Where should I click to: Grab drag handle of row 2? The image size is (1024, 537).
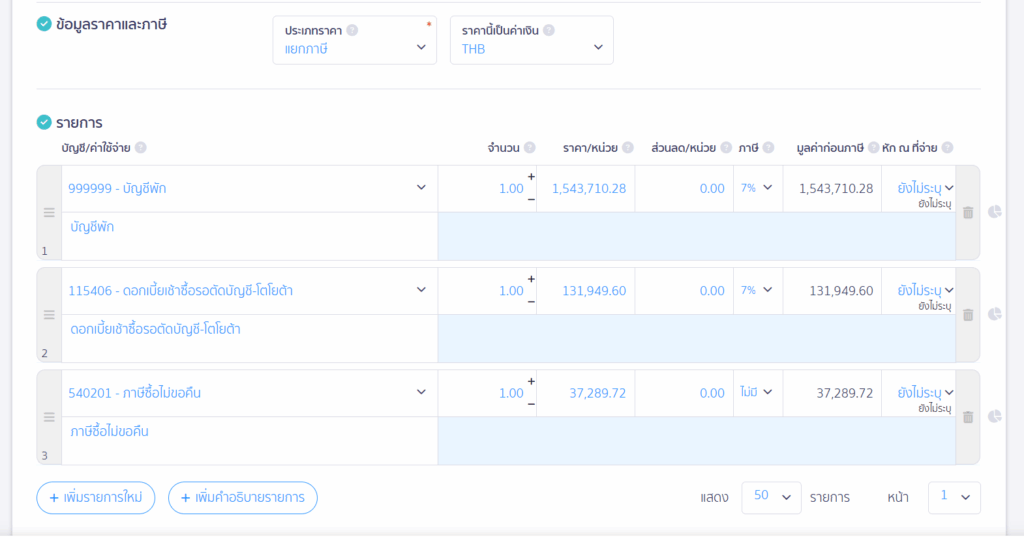click(49, 315)
